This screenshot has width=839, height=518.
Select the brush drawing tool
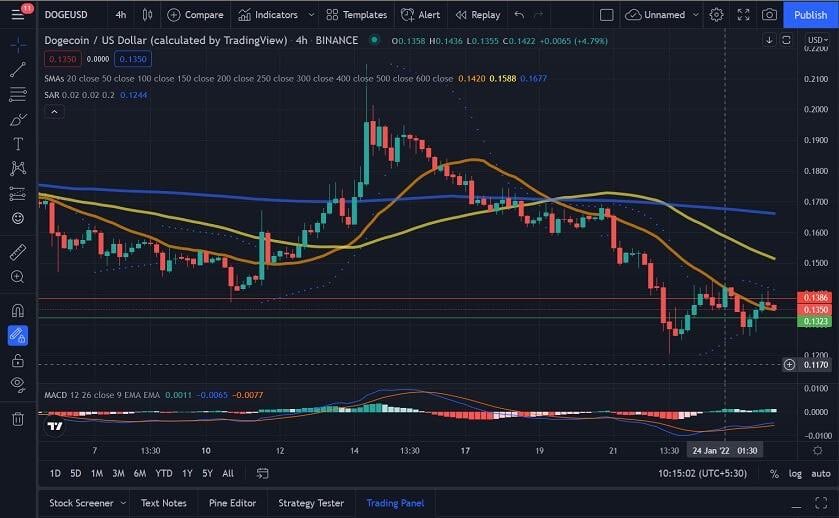18,119
